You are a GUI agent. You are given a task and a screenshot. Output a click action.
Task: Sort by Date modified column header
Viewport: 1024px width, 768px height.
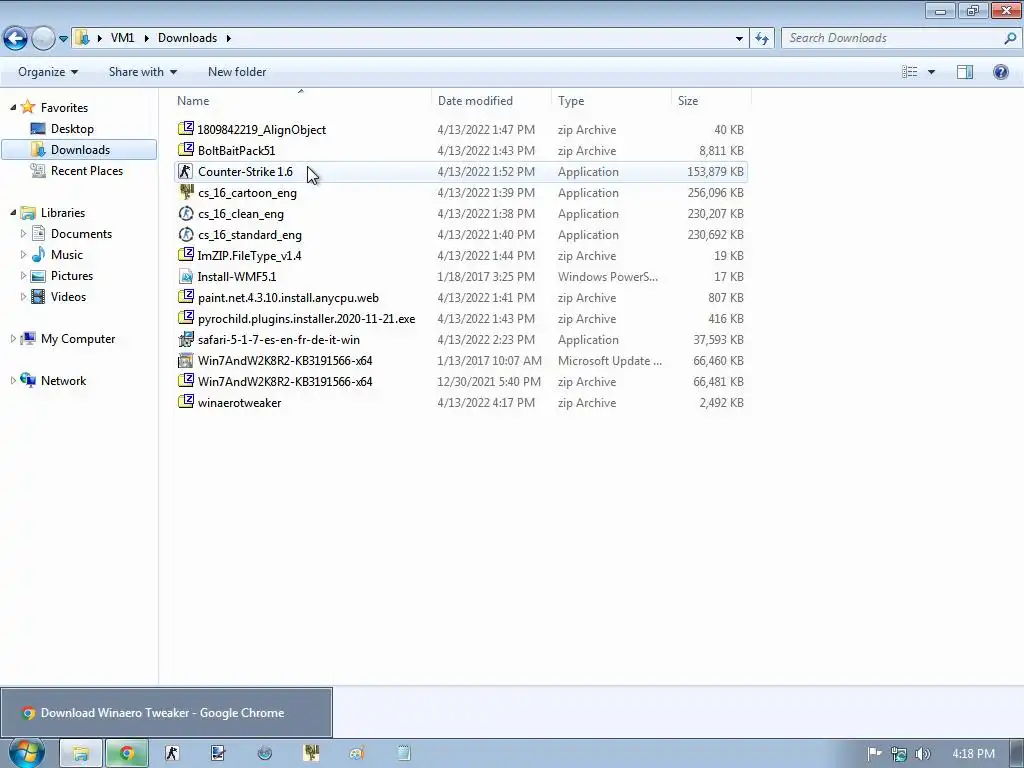(491, 101)
